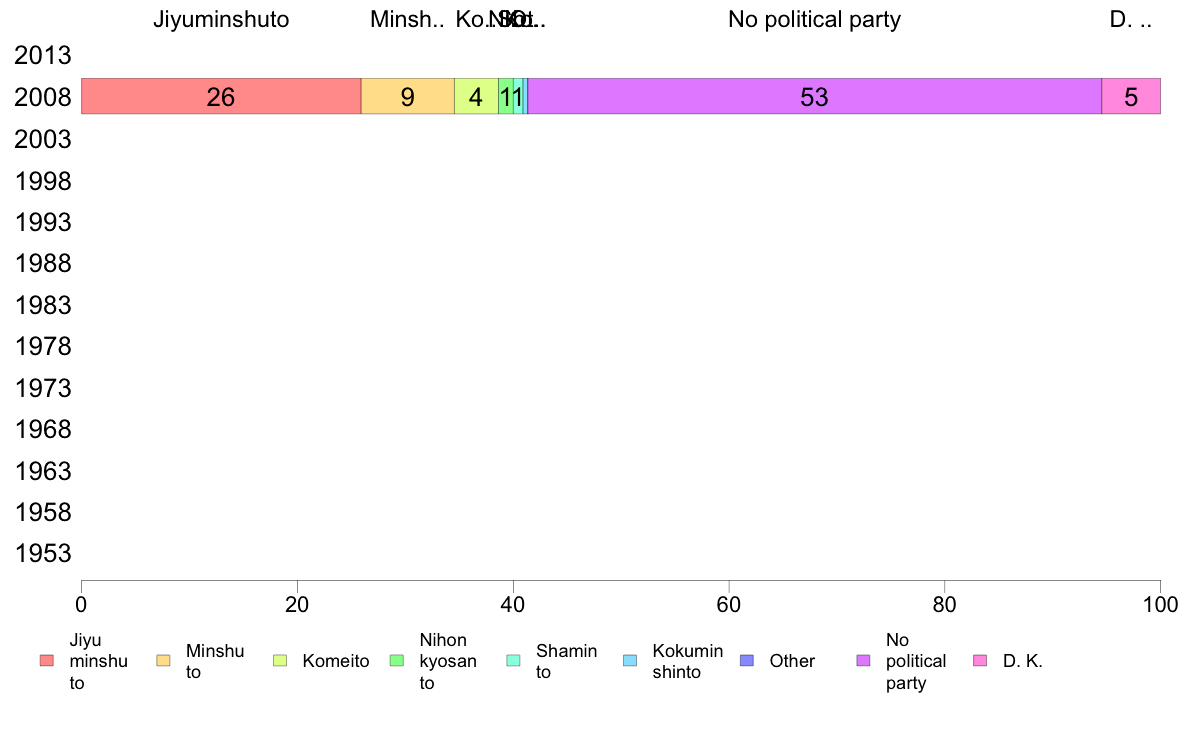Select the orange bar segment labeled 9
The height and width of the screenshot is (736, 1188).
tap(408, 96)
